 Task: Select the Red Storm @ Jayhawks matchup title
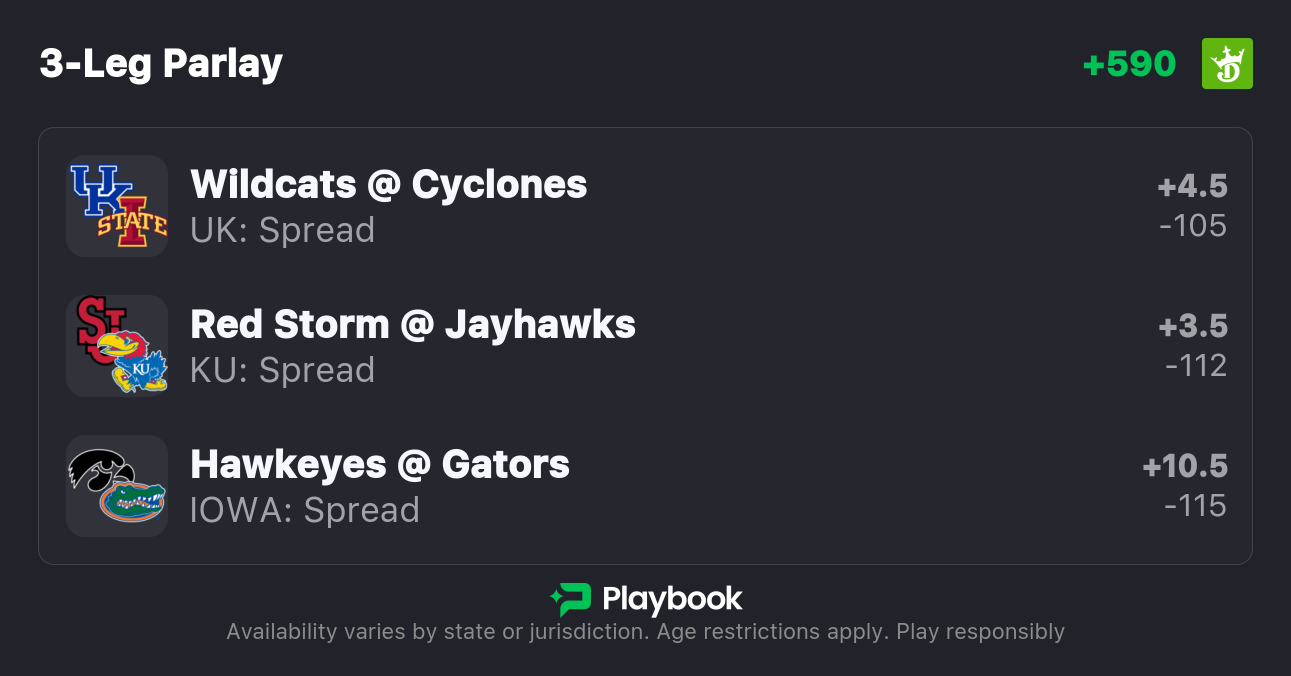(413, 324)
